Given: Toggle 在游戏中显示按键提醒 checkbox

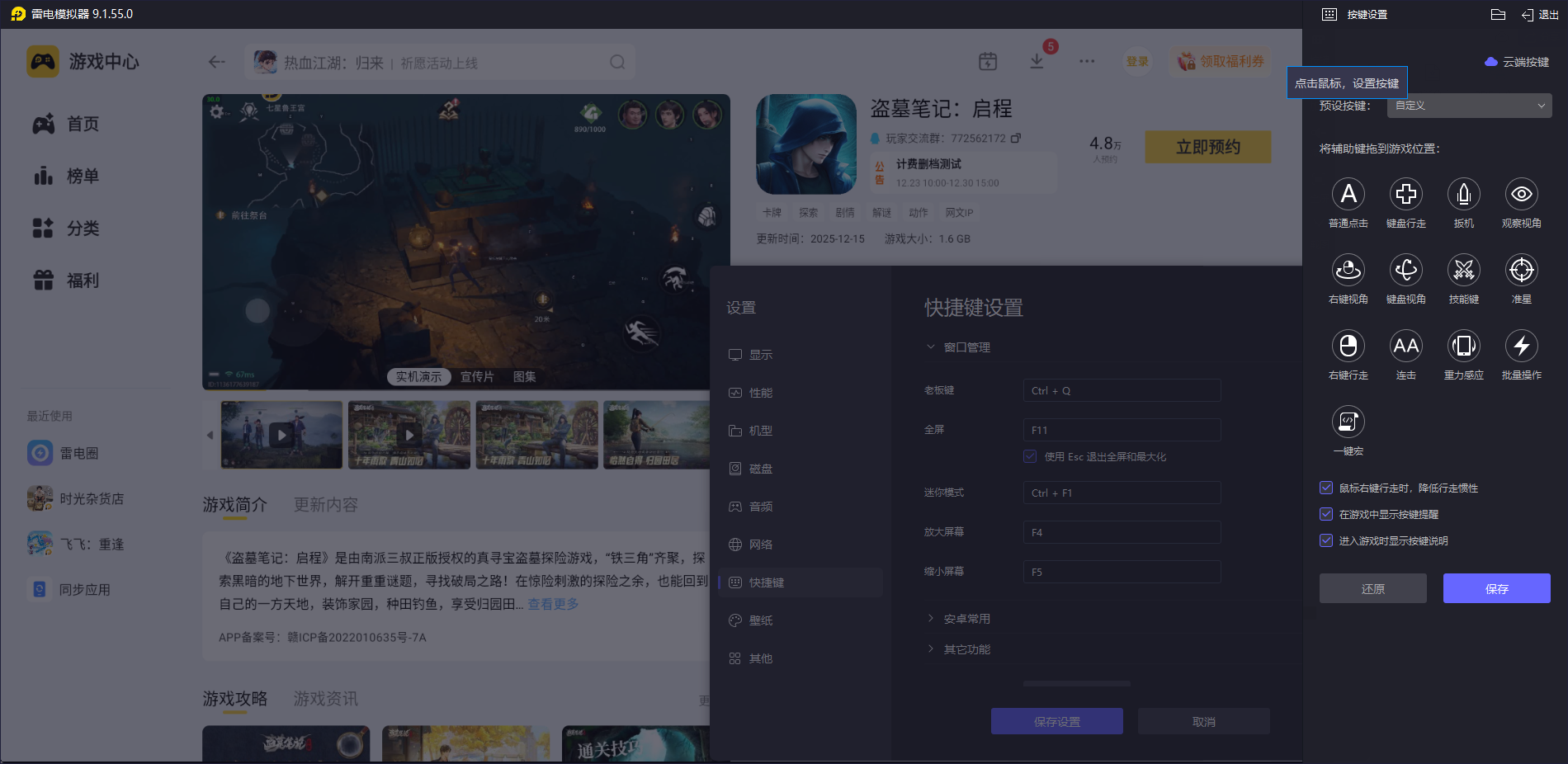Looking at the screenshot, I should [1326, 514].
